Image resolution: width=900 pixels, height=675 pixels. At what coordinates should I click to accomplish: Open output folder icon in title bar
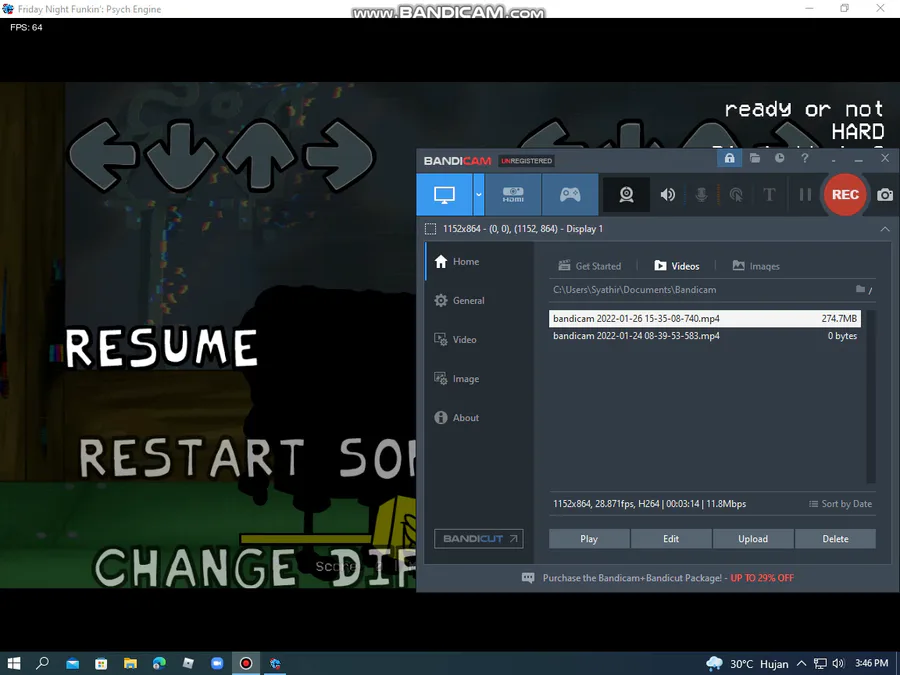pyautogui.click(x=755, y=158)
